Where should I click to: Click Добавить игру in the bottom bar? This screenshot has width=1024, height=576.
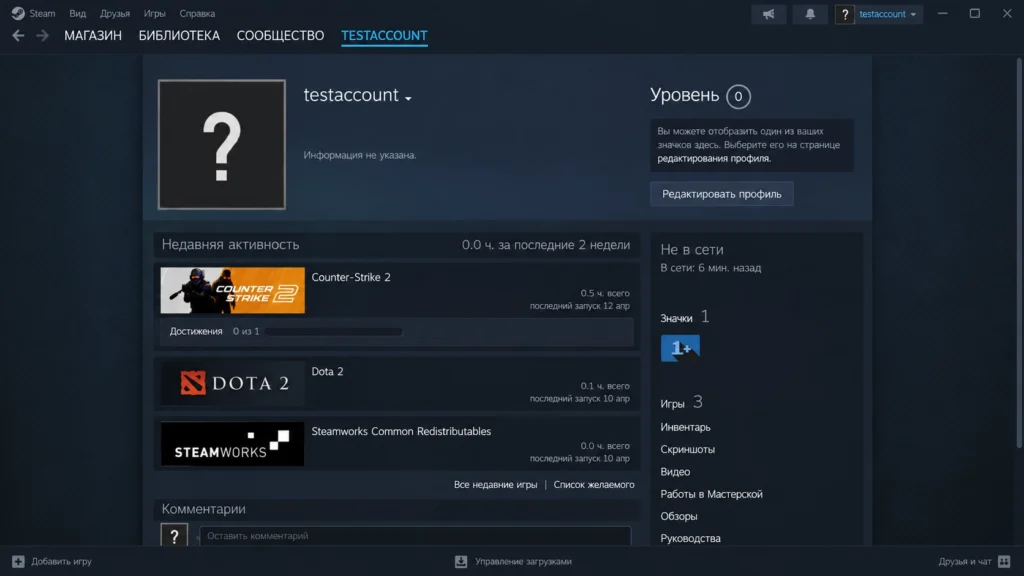point(61,562)
